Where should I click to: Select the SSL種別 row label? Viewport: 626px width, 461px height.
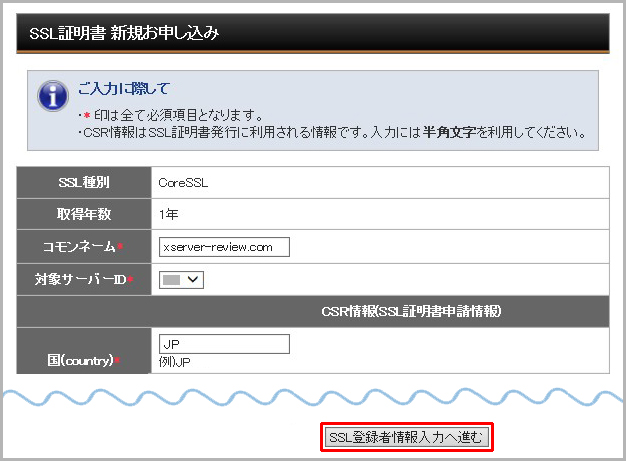click(83, 183)
